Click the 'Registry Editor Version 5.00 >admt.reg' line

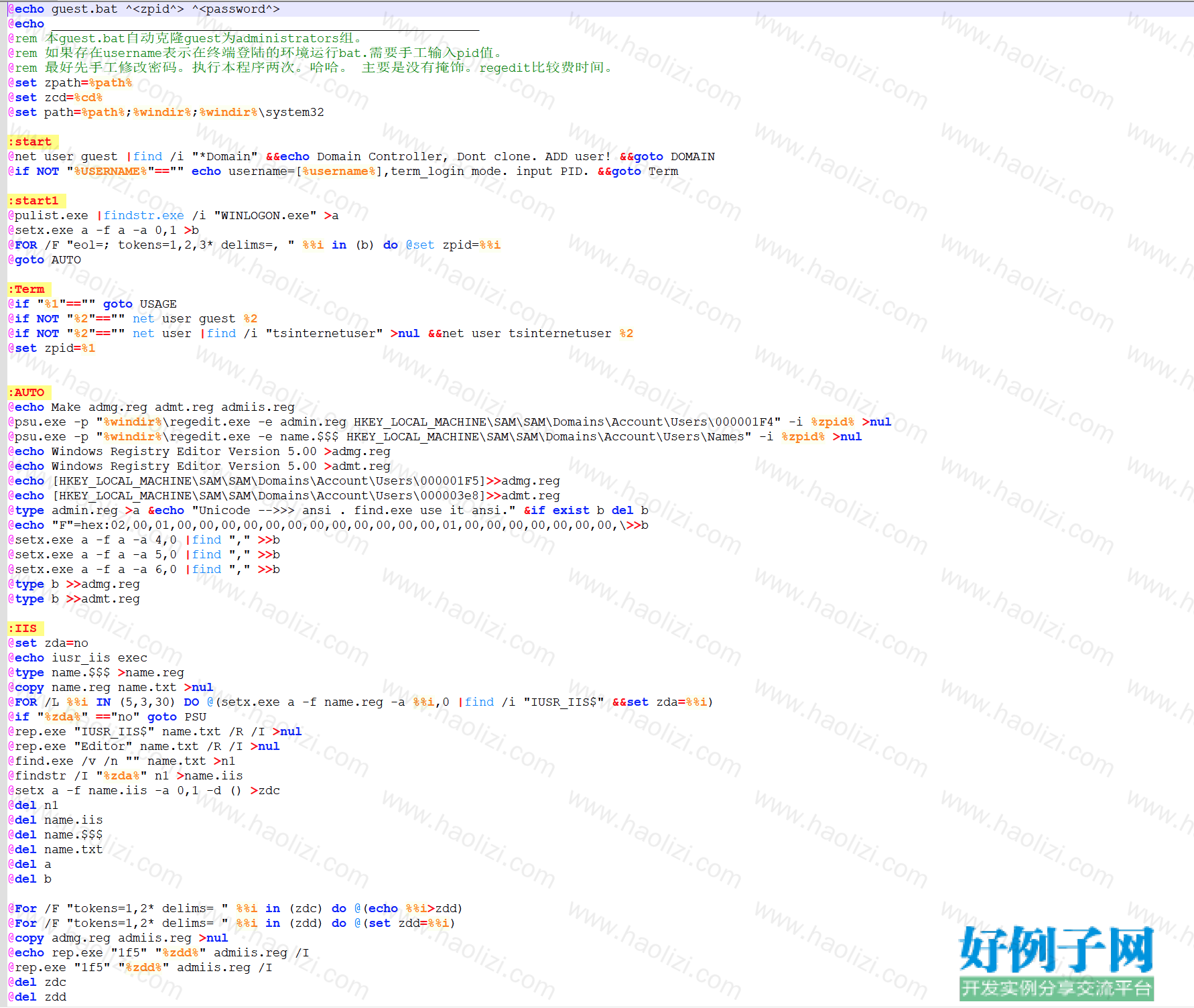pyautogui.click(x=199, y=466)
